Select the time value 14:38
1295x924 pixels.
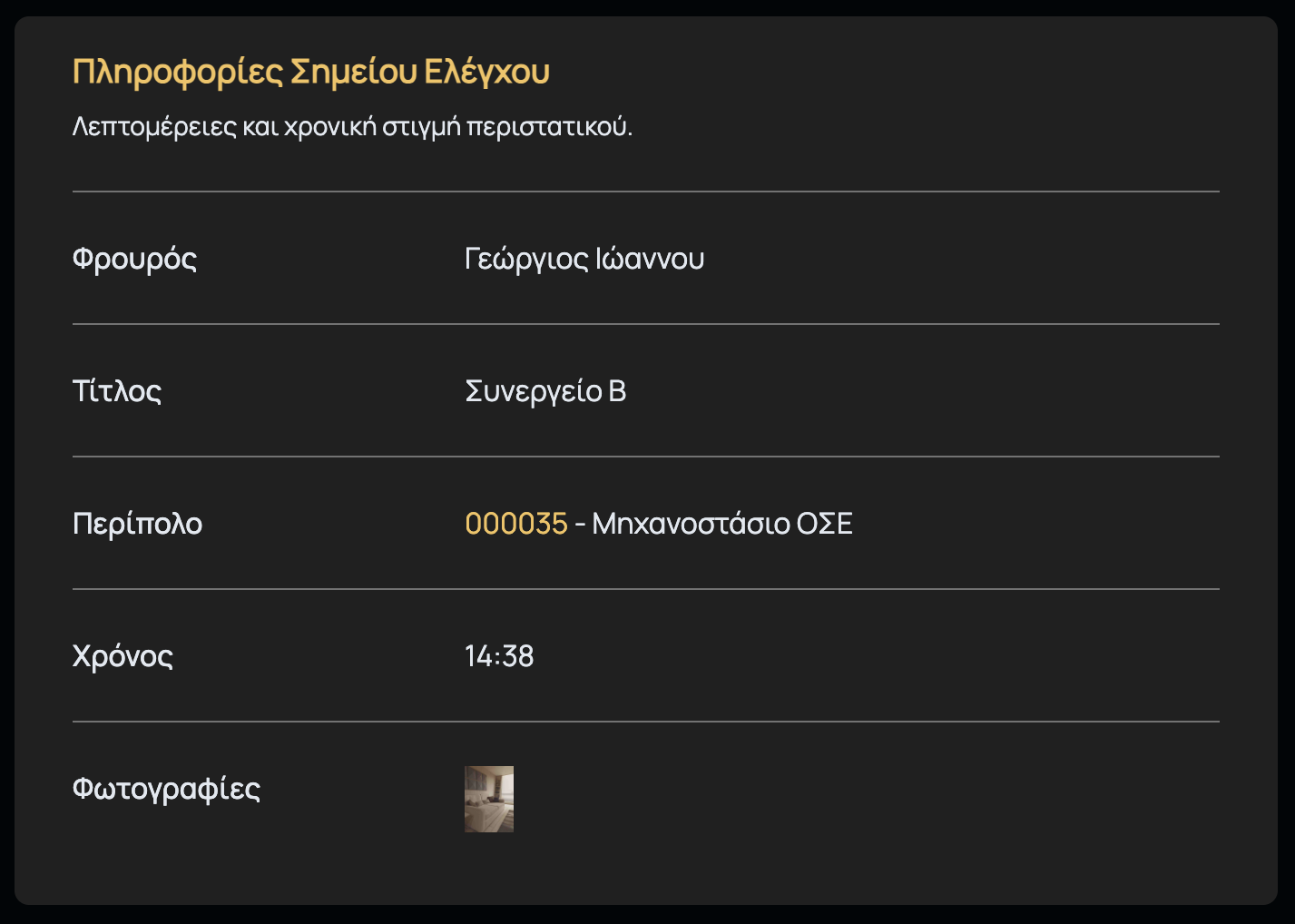click(499, 655)
